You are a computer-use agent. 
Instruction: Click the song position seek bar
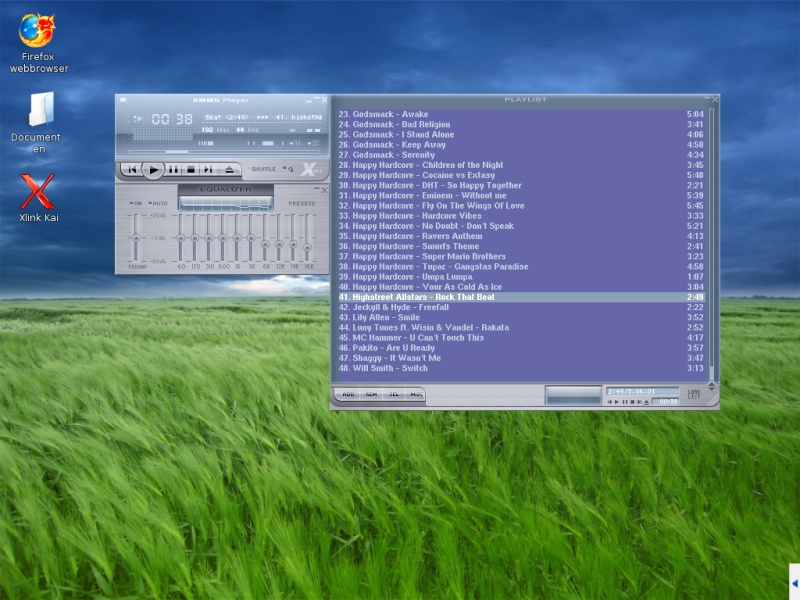[x=224, y=152]
